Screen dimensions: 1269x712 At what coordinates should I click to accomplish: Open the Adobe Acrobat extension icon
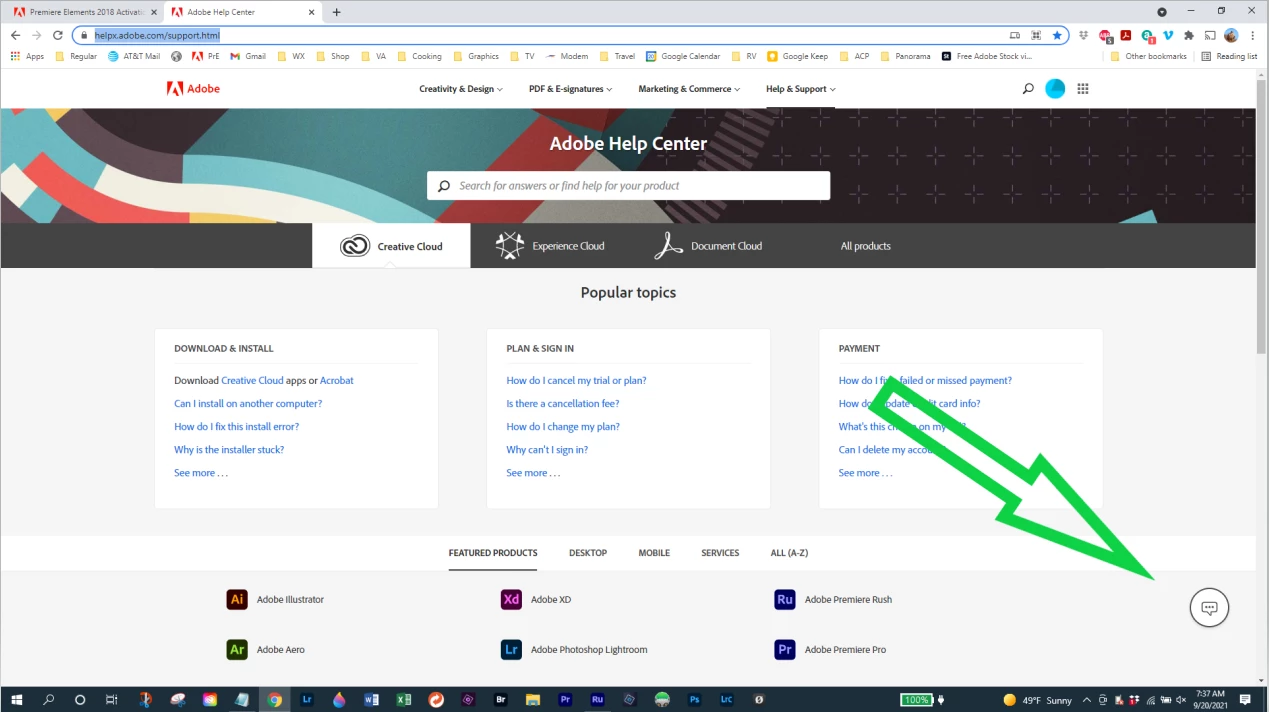(x=1125, y=35)
